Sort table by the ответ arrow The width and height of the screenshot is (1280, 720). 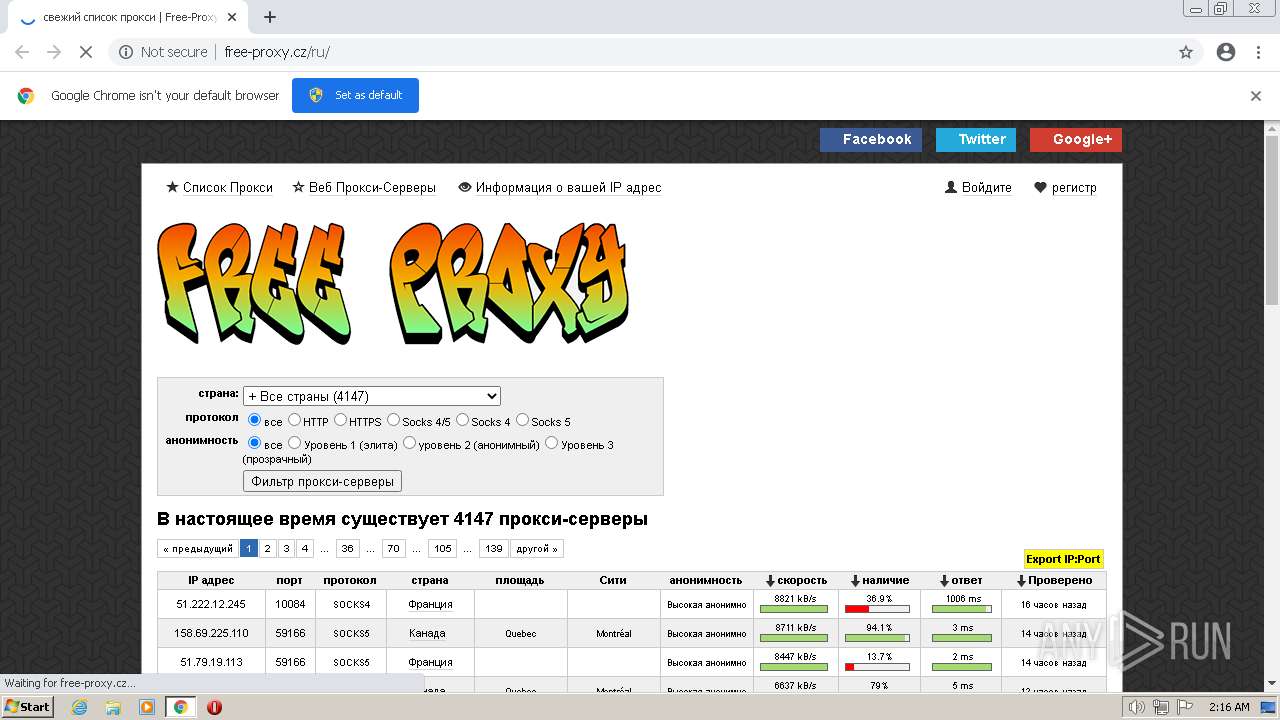pyautogui.click(x=944, y=581)
